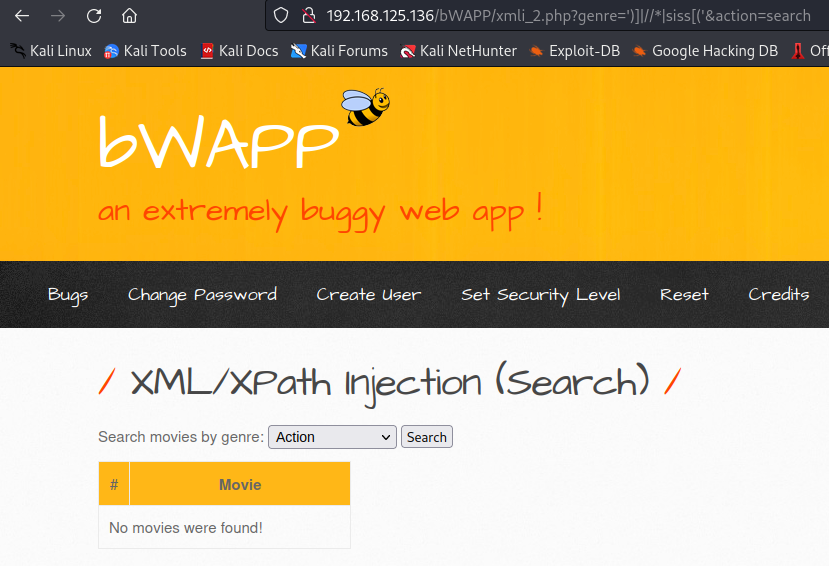
Task: Open the Create User menu item
Action: [x=369, y=294]
